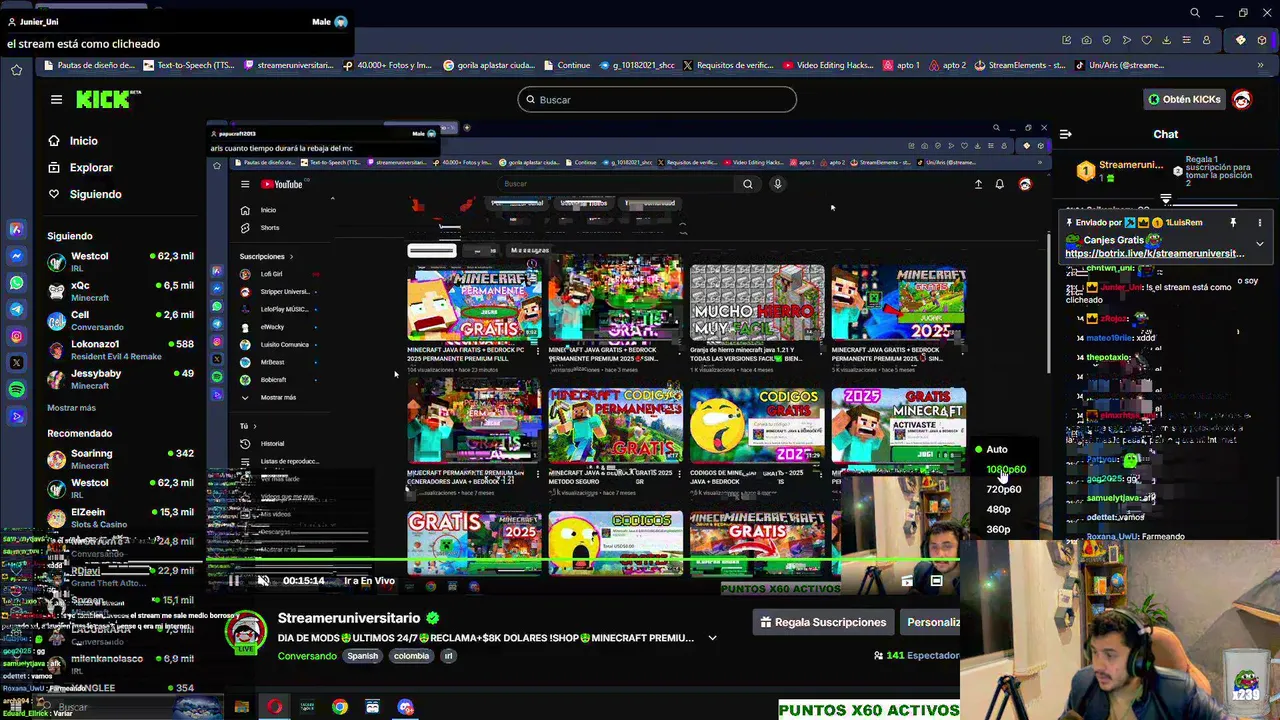Open StreamElements bookmark
Screen dimensions: 1280x720
point(1020,65)
